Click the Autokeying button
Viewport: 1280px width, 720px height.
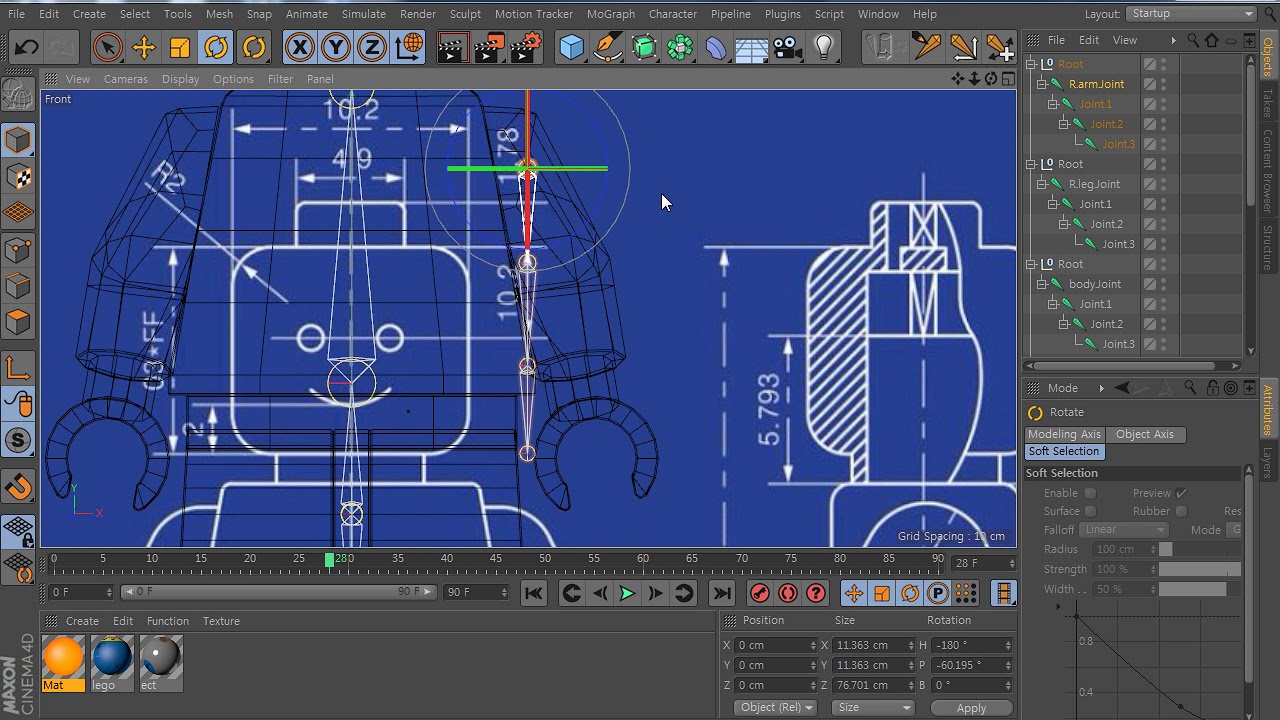point(788,593)
